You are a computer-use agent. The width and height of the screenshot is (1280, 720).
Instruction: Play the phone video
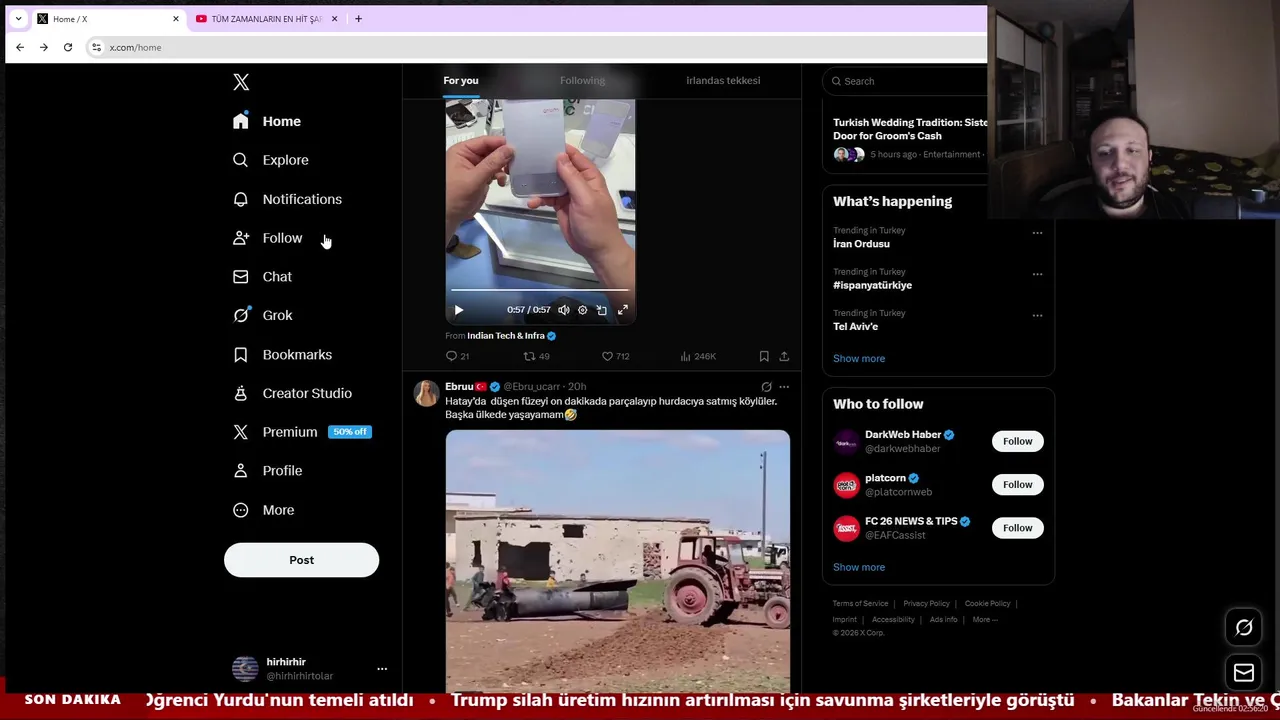pyautogui.click(x=459, y=310)
